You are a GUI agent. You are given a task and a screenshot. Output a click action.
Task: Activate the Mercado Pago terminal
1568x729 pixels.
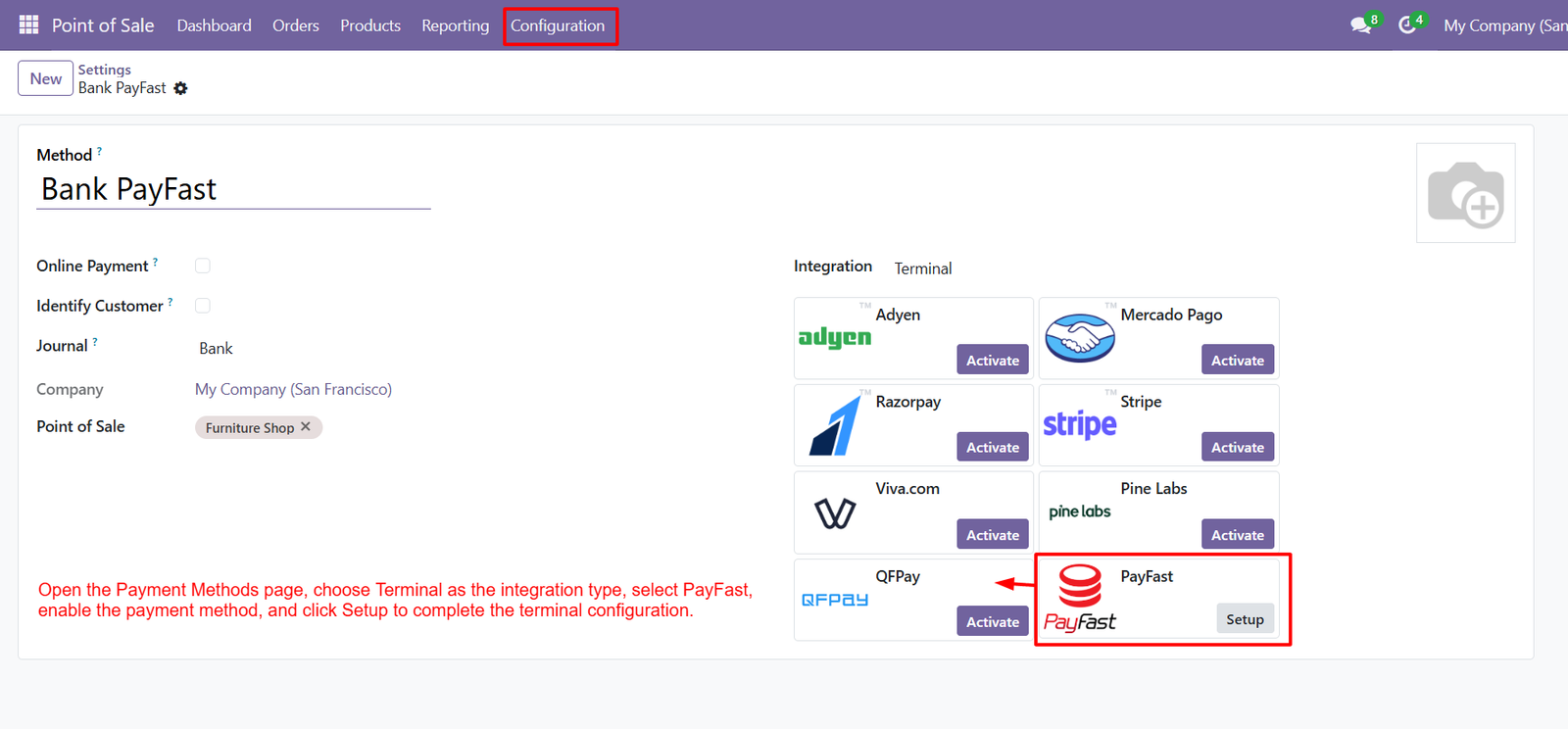click(1238, 360)
